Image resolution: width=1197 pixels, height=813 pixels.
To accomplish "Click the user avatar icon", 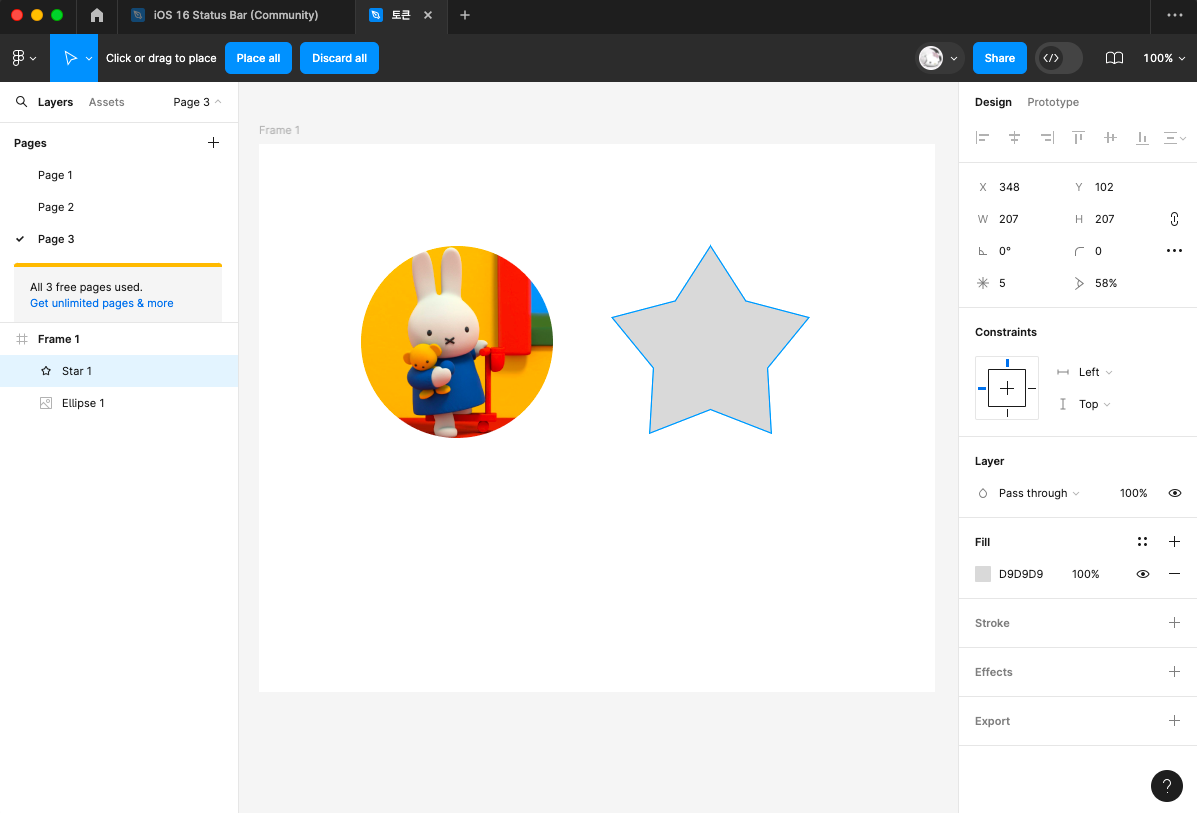I will pos(931,58).
